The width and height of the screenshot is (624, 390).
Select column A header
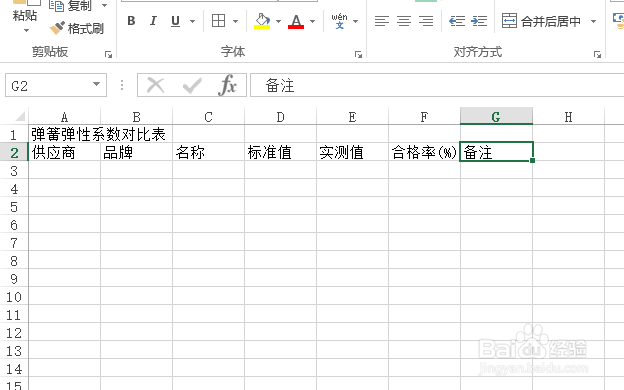64,117
